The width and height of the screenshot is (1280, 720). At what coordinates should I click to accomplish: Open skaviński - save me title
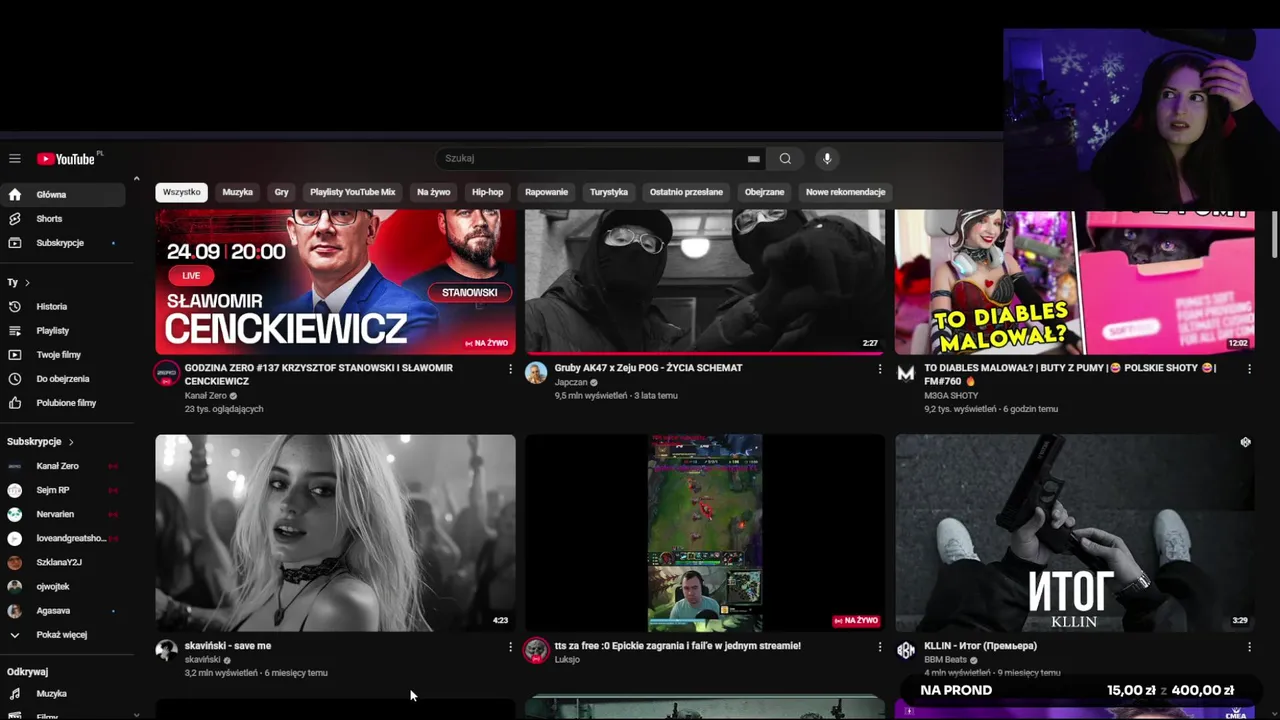pyautogui.click(x=228, y=646)
